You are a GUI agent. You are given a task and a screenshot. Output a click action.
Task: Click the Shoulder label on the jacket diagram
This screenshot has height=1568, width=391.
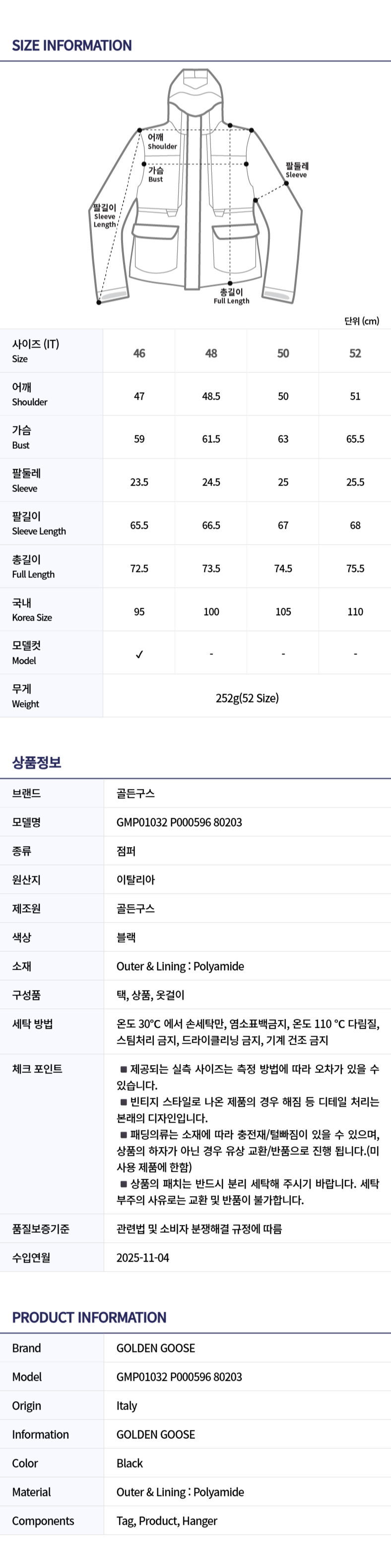point(162,142)
